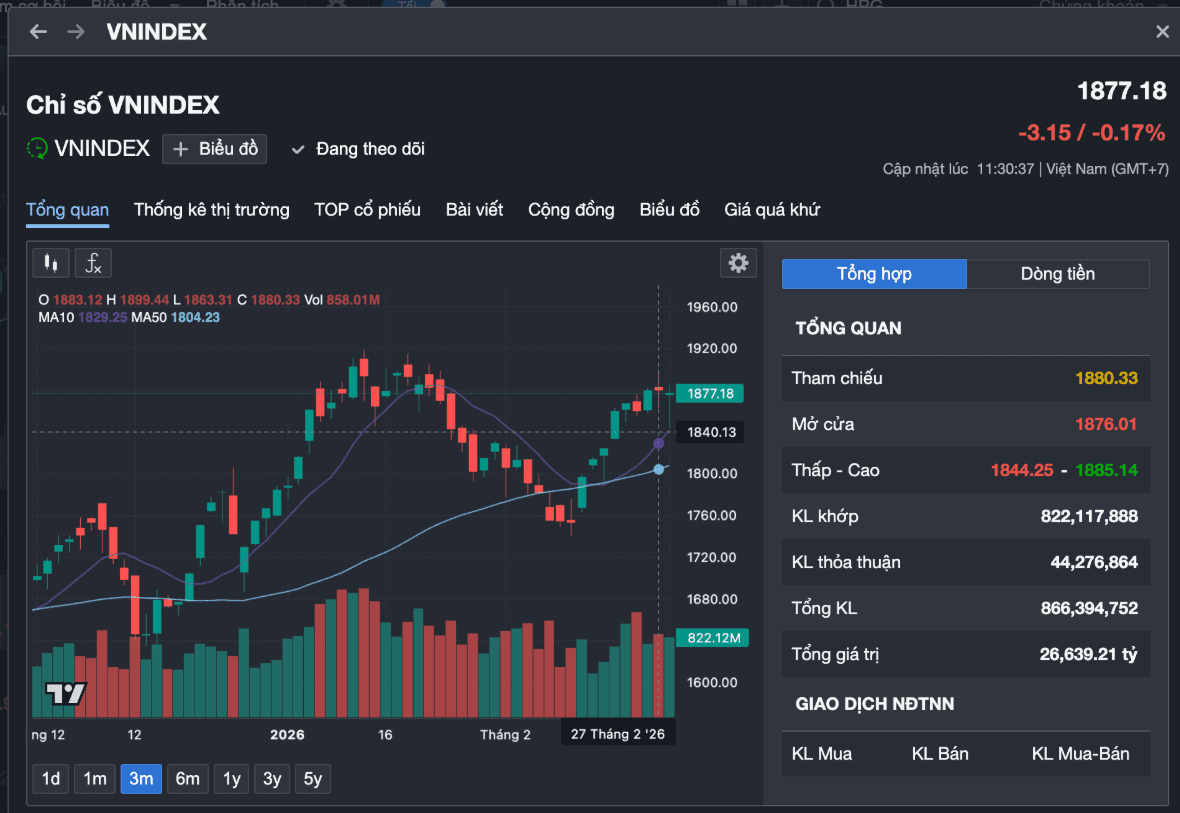Image resolution: width=1180 pixels, height=813 pixels.
Task: Open TOP cổ phiếu tab
Action: coord(367,210)
